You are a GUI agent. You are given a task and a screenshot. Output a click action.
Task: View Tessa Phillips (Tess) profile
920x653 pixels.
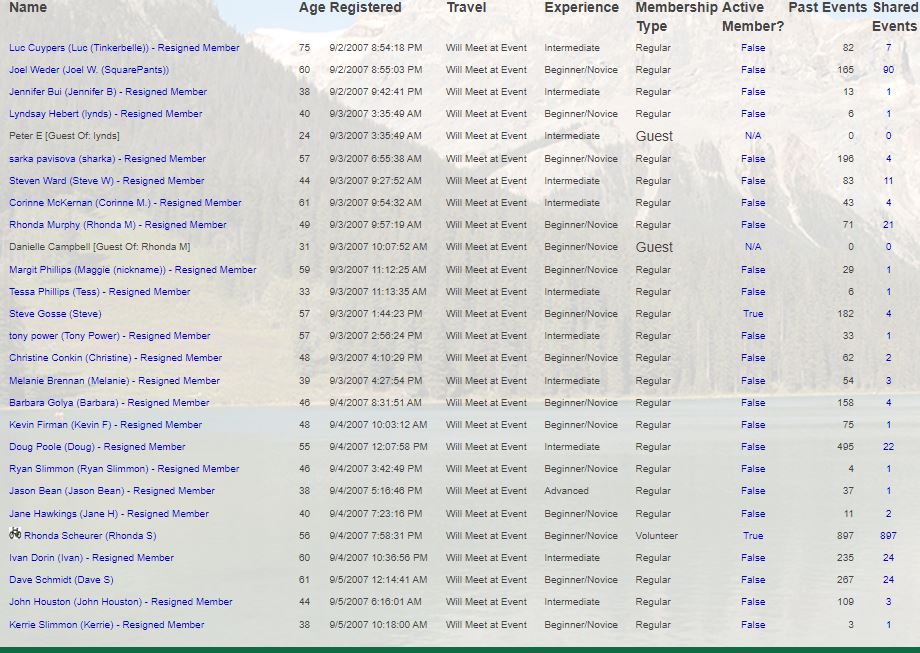[100, 292]
